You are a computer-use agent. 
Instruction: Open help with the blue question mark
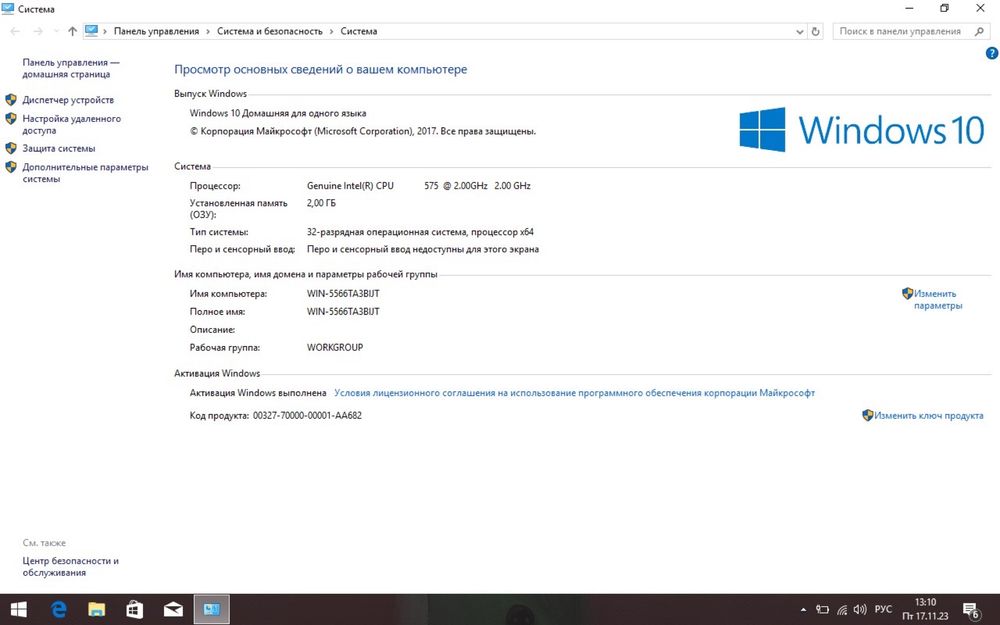click(992, 54)
